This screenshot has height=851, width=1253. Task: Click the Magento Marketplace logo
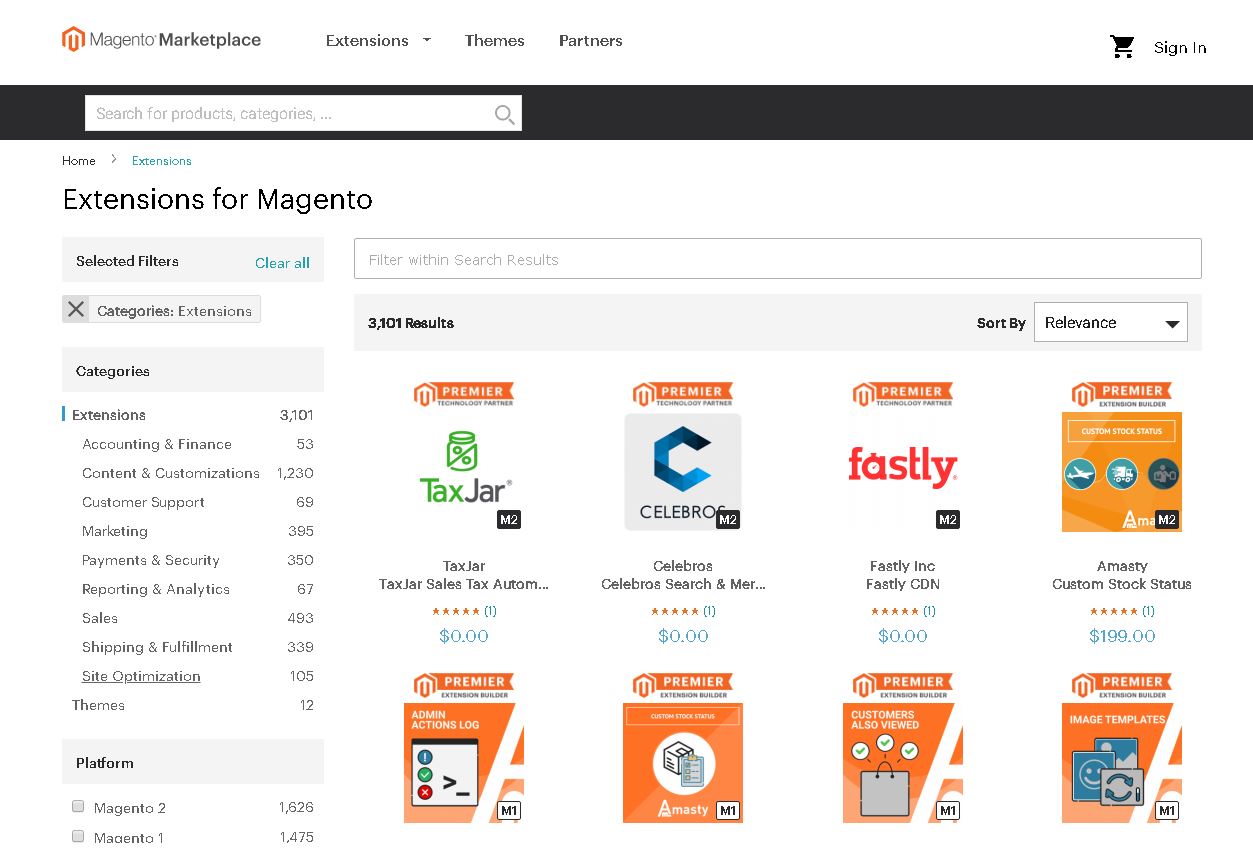point(161,40)
